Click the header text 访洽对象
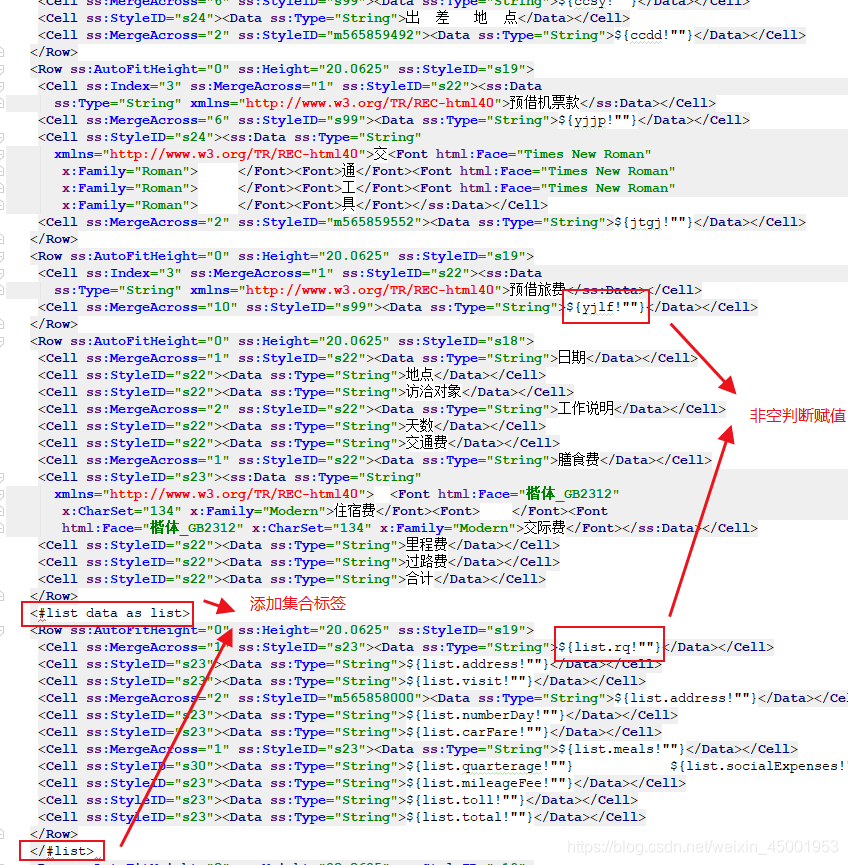848x865 pixels. (434, 392)
